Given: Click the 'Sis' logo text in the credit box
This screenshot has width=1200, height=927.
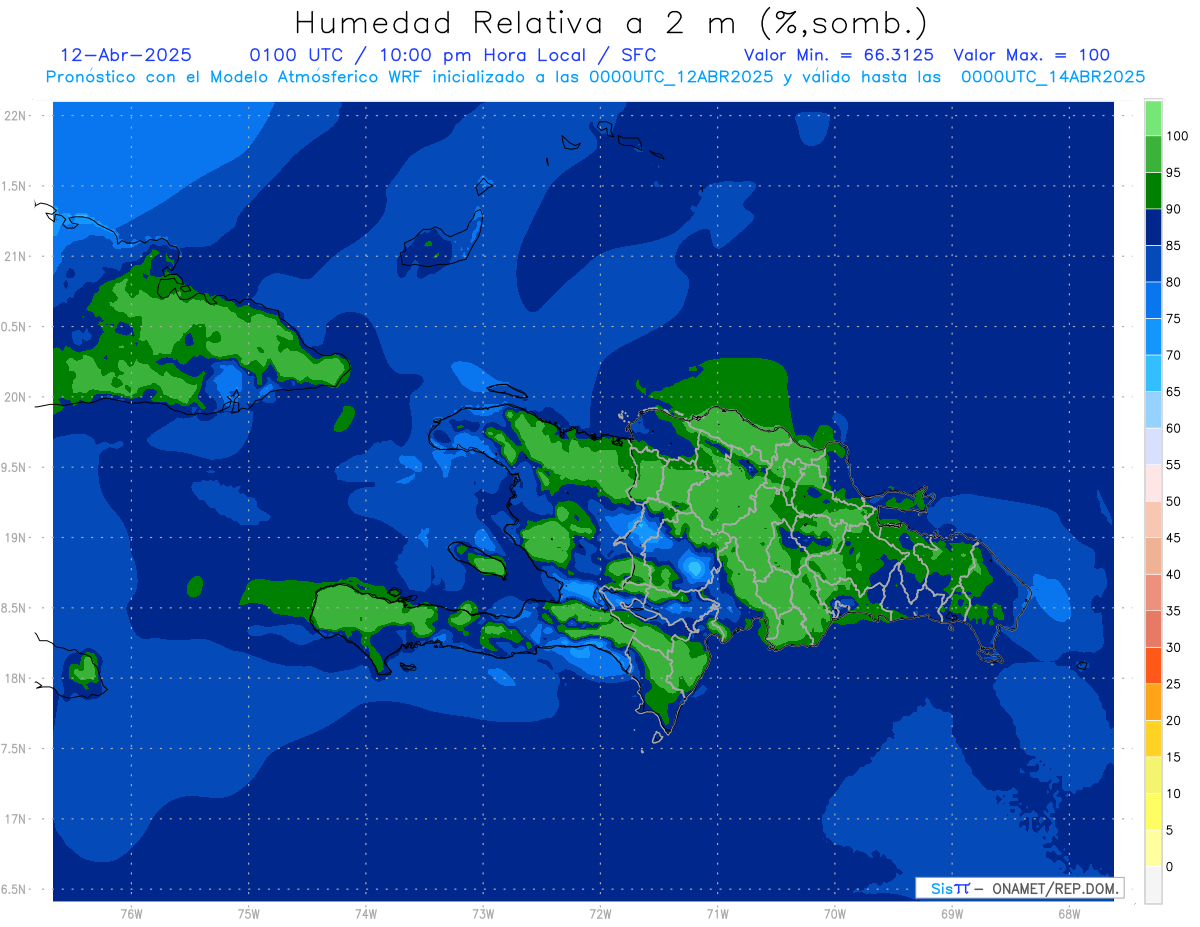Looking at the screenshot, I should (941, 888).
